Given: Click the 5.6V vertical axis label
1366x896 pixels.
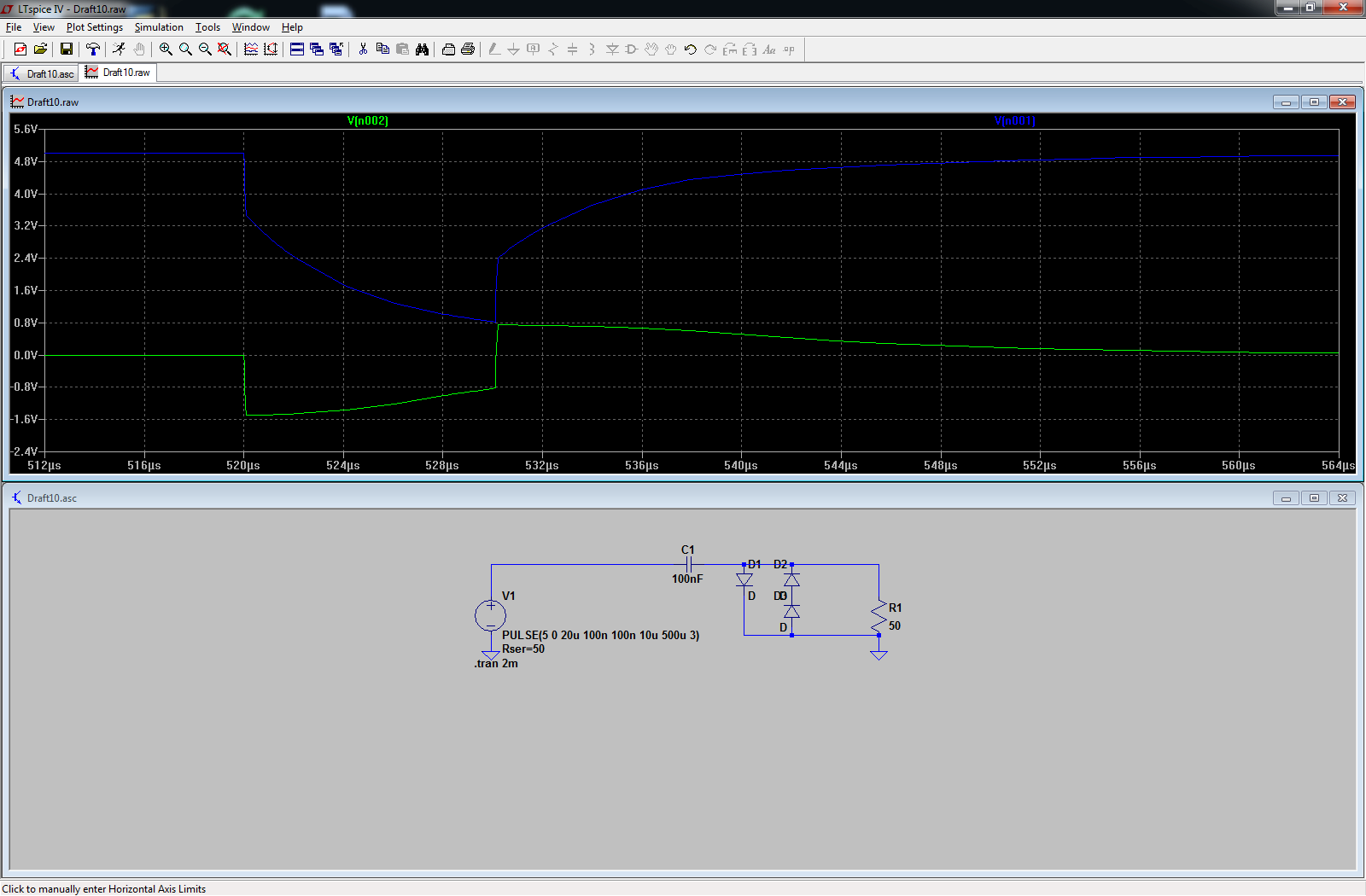Looking at the screenshot, I should coord(26,129).
